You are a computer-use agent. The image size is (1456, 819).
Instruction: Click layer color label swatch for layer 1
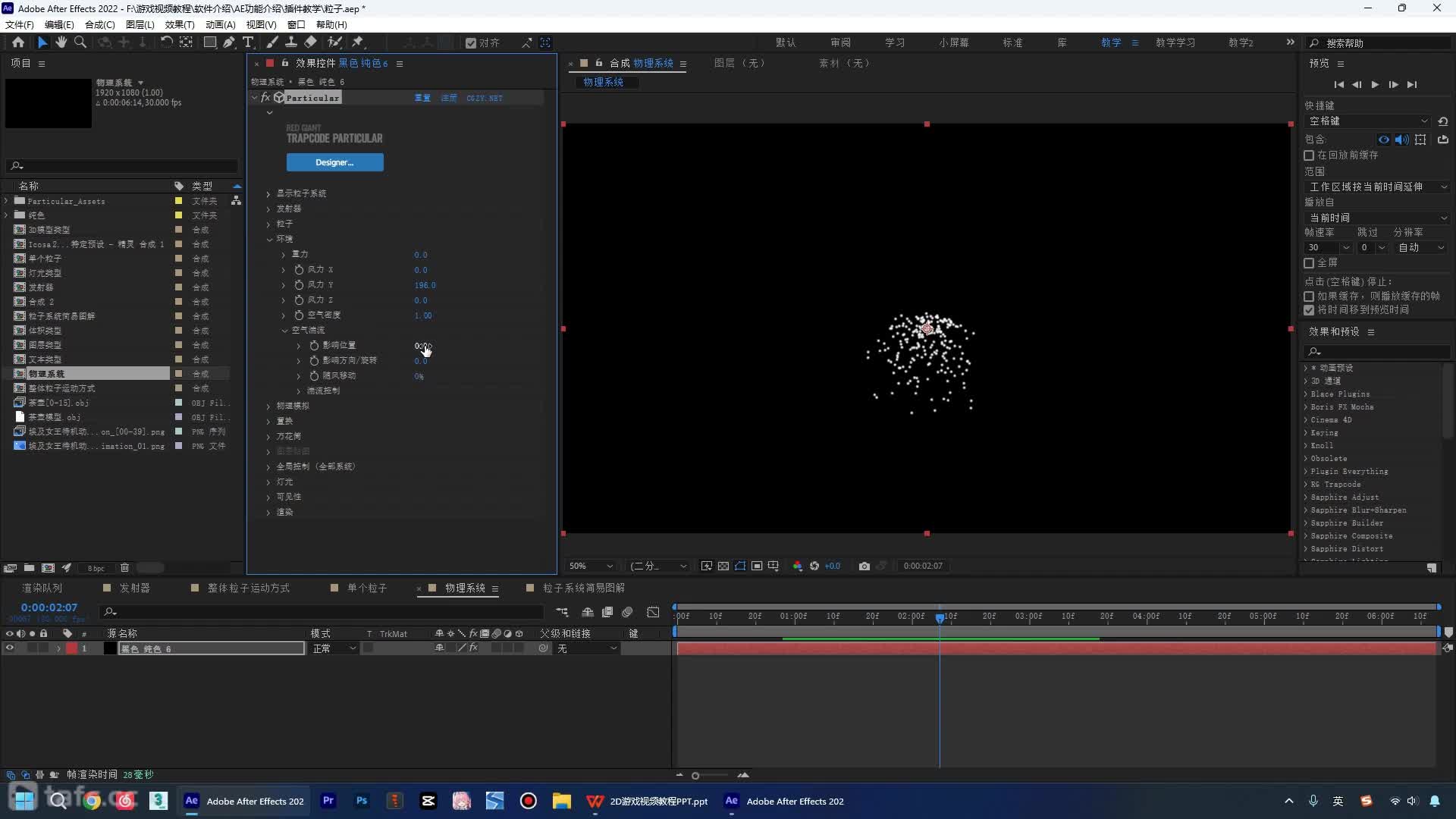point(72,648)
